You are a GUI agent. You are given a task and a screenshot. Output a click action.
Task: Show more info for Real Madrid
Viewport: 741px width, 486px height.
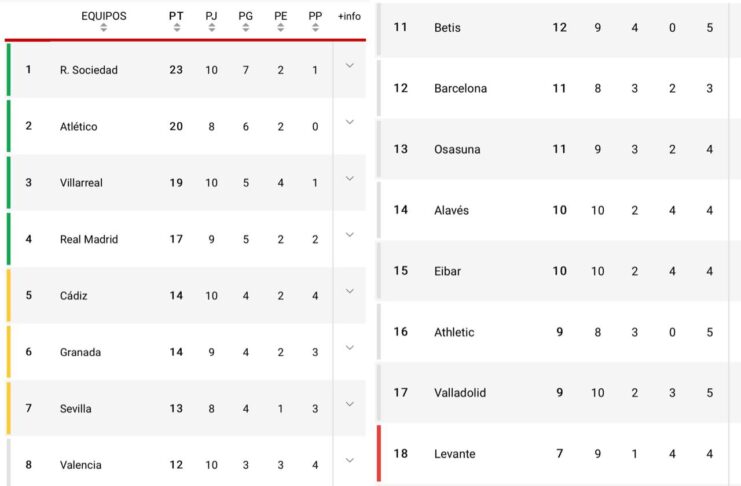(349, 235)
